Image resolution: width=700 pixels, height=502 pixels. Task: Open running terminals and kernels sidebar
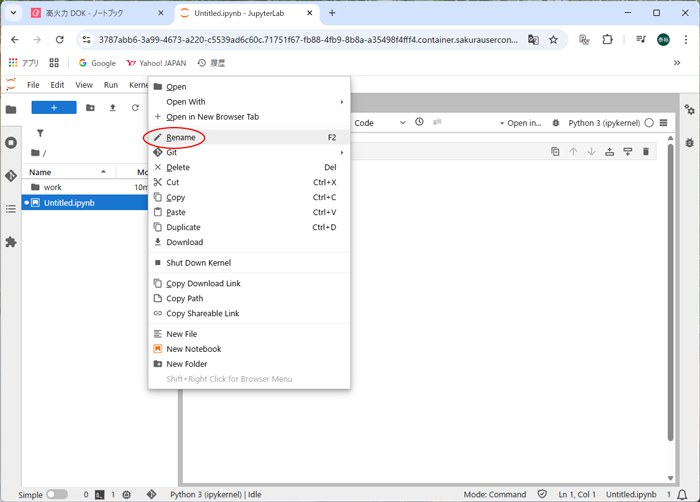11,143
